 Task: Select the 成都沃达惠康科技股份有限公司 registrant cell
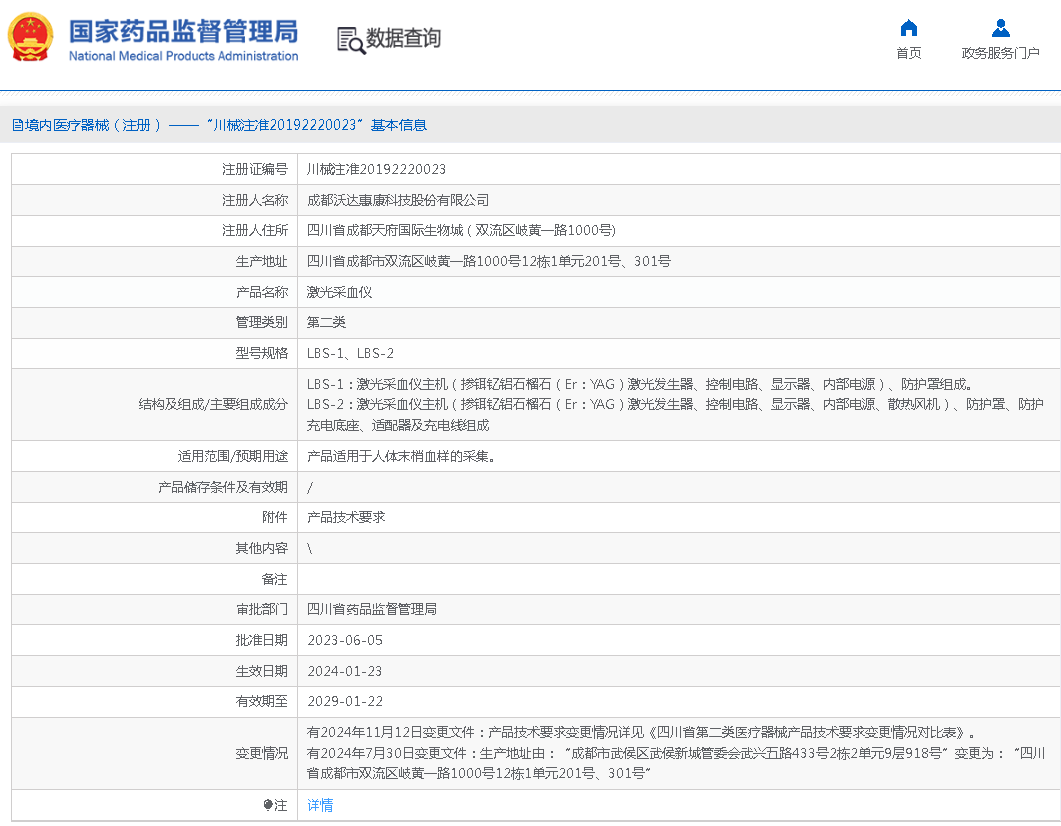coord(400,199)
